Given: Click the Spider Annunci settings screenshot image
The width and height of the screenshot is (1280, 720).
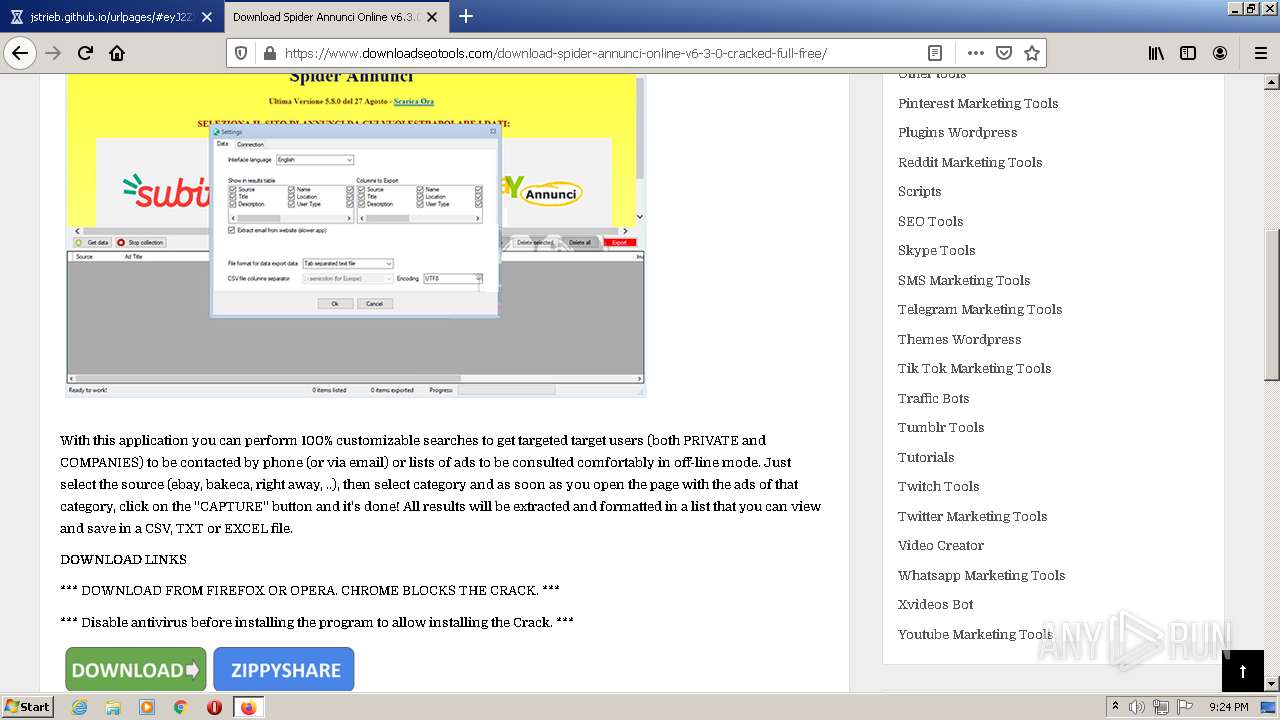Looking at the screenshot, I should pyautogui.click(x=355, y=235).
